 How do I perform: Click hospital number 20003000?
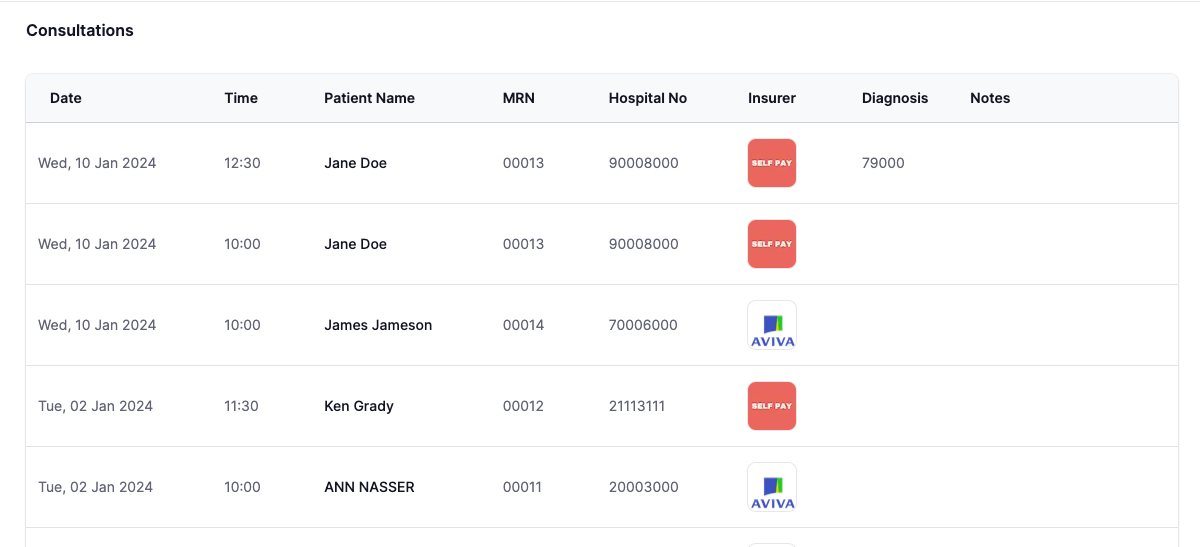click(x=643, y=487)
